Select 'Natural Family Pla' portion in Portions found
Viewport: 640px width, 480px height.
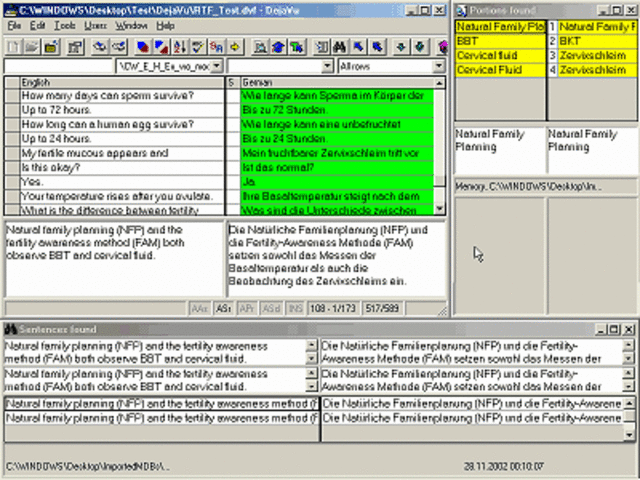tap(500, 27)
